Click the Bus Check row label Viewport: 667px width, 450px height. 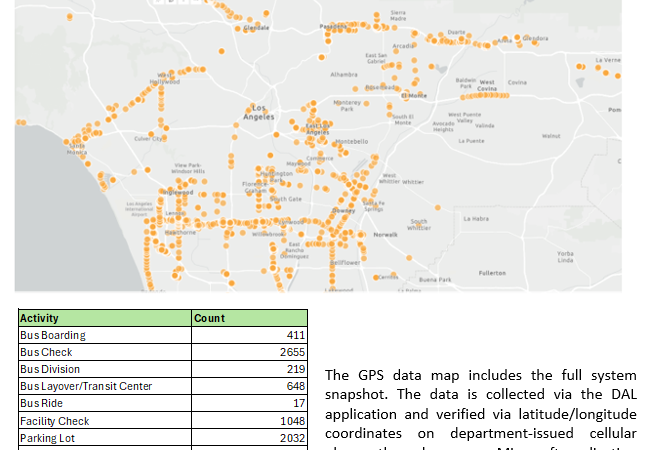click(46, 352)
